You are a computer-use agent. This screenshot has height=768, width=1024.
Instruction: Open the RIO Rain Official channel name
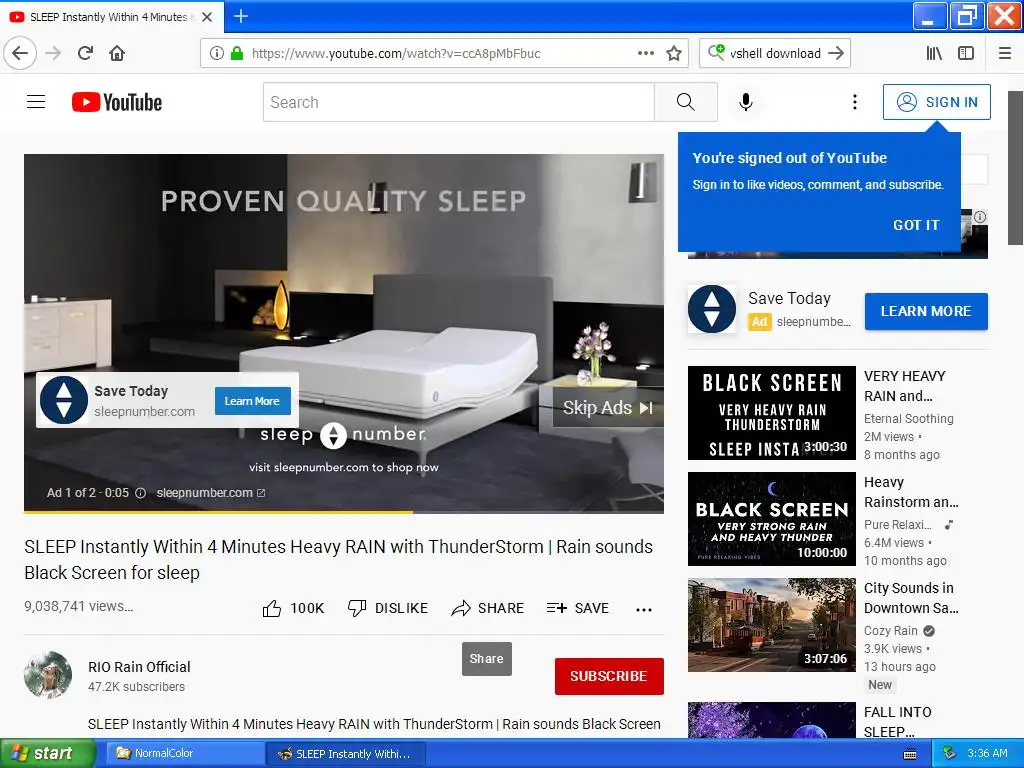click(x=139, y=667)
